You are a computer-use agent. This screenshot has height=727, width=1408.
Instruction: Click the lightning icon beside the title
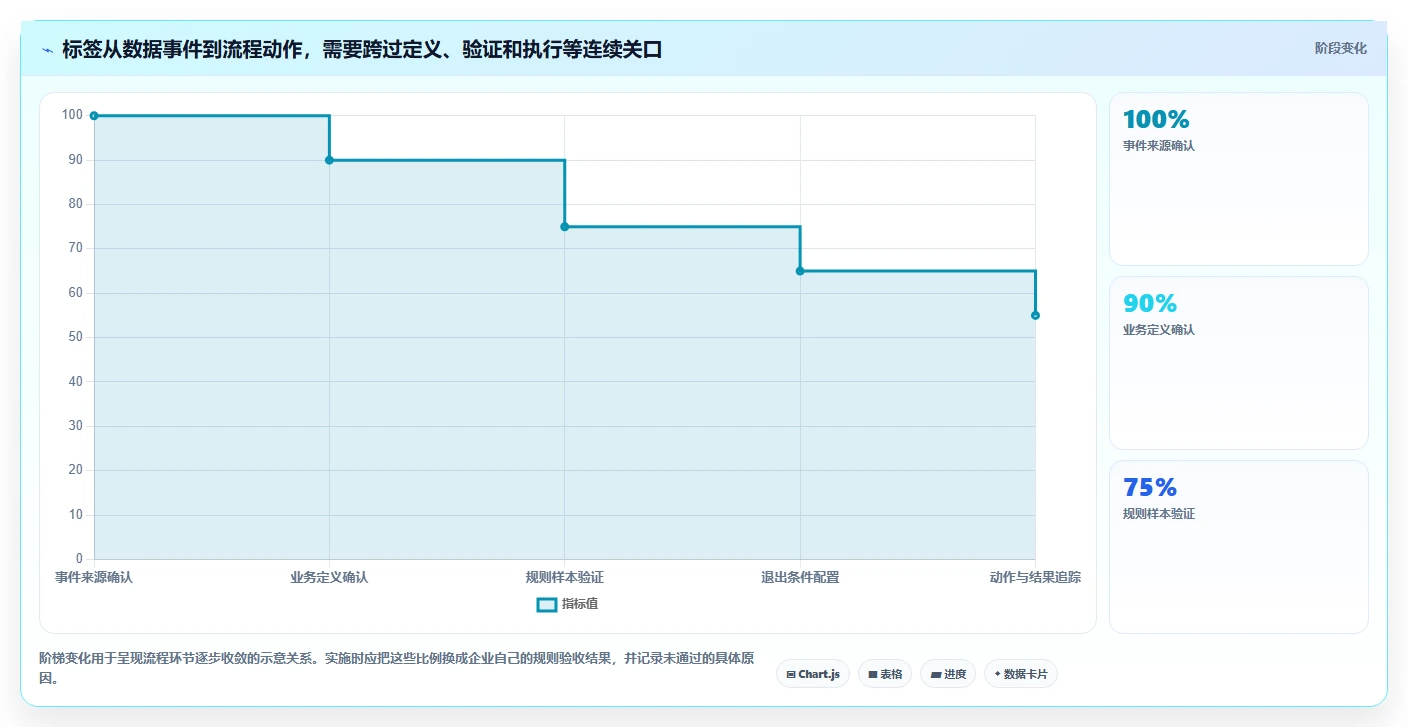(x=47, y=50)
